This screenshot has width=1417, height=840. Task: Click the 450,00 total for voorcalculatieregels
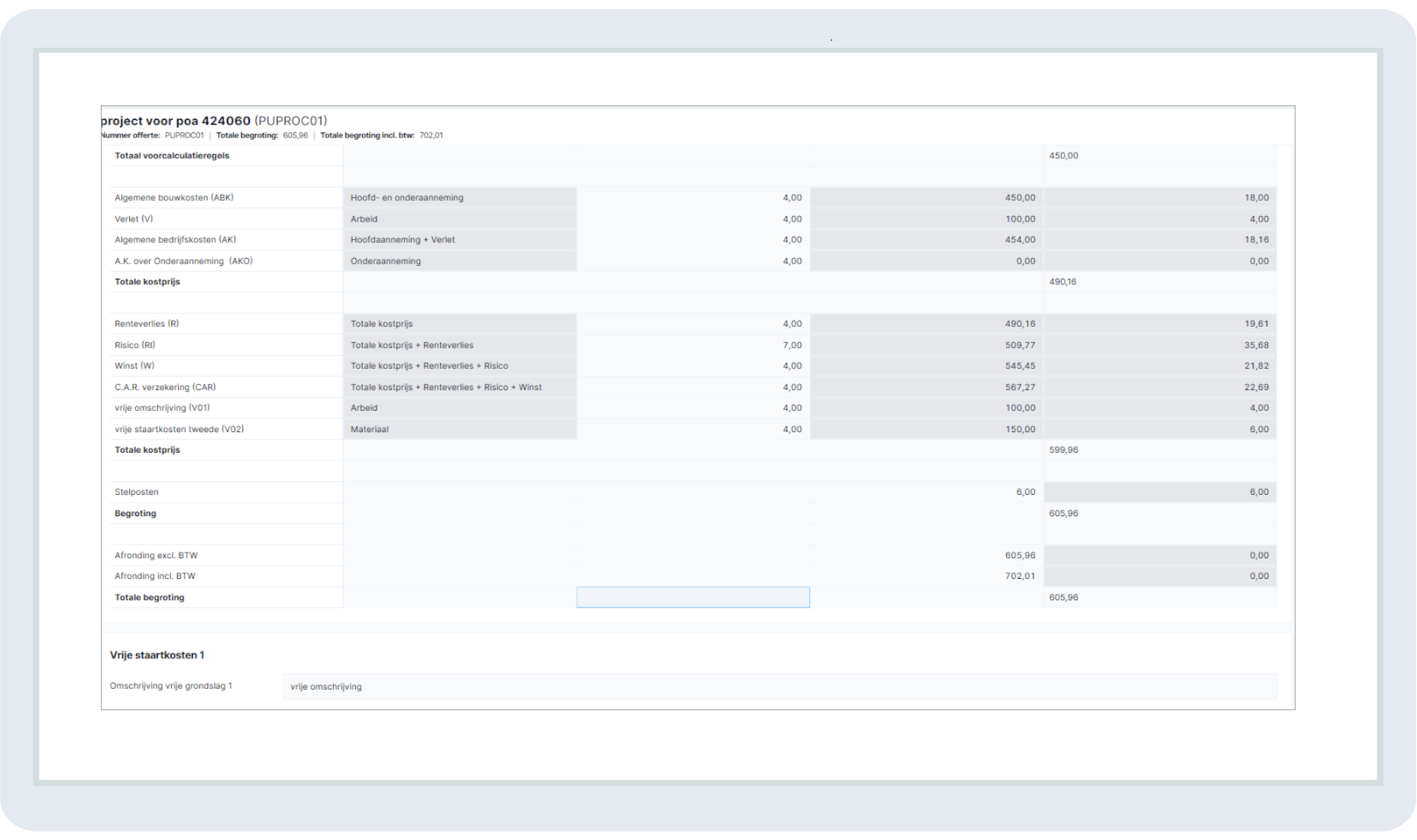click(x=1063, y=156)
